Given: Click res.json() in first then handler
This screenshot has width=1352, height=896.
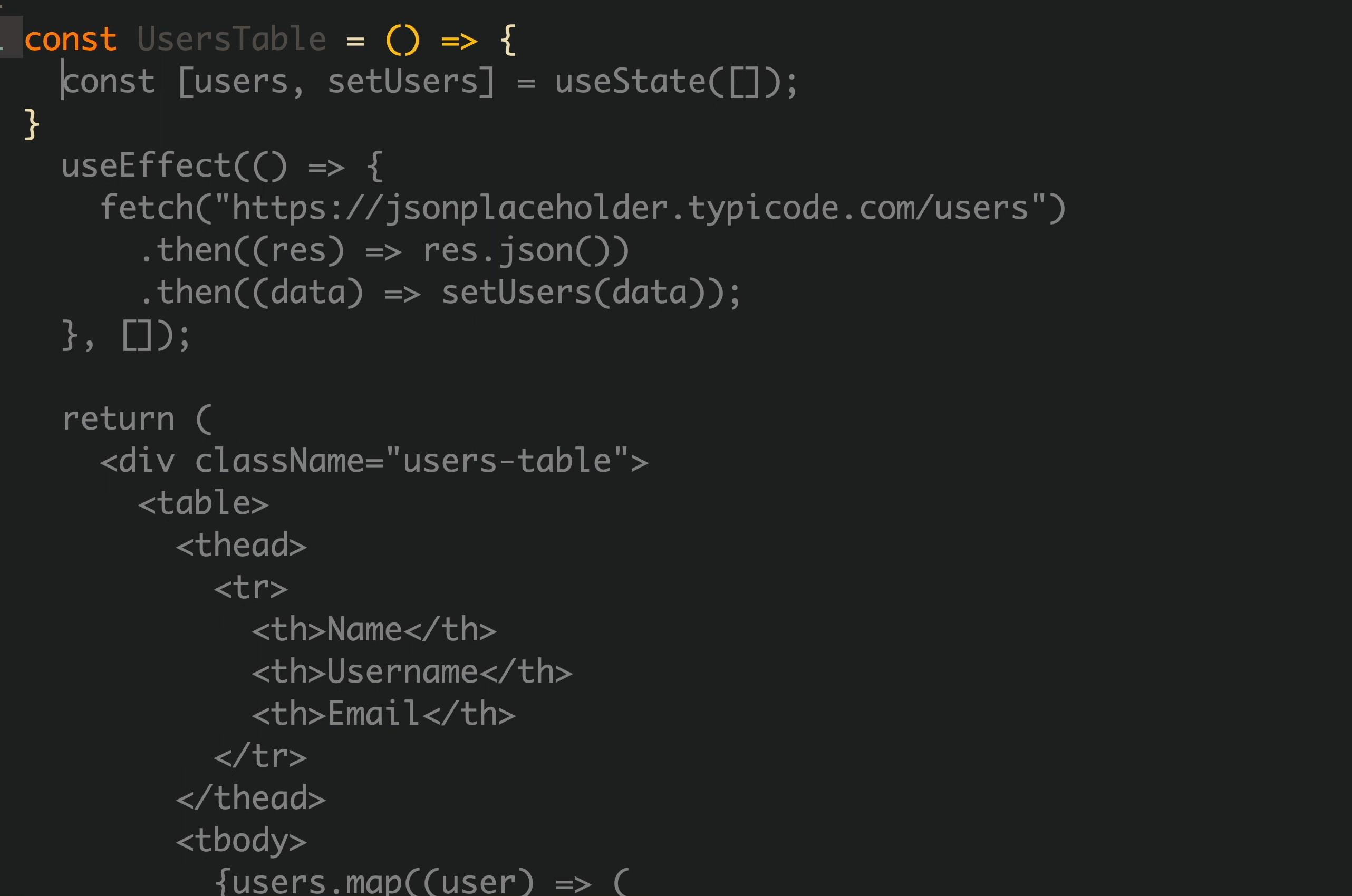Looking at the screenshot, I should [x=526, y=250].
